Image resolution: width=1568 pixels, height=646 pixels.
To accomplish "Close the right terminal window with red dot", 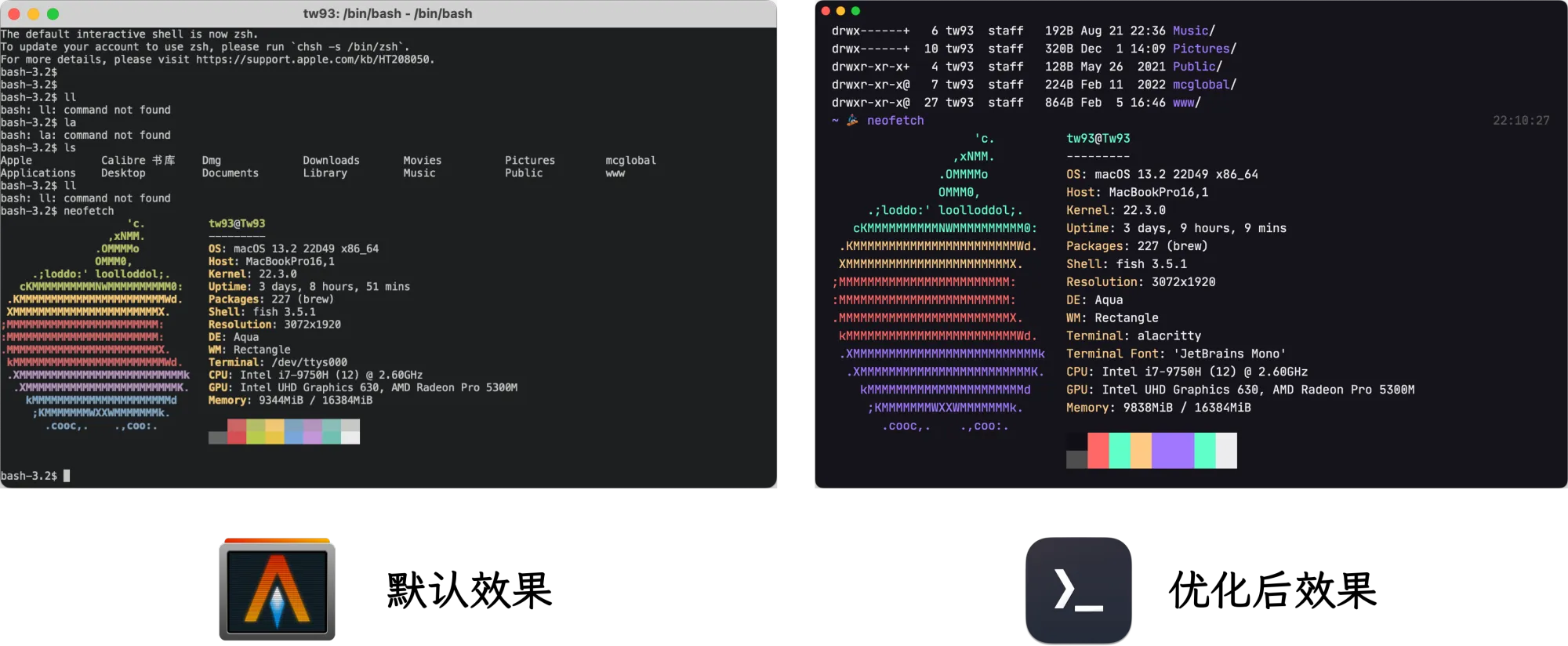I will [826, 11].
